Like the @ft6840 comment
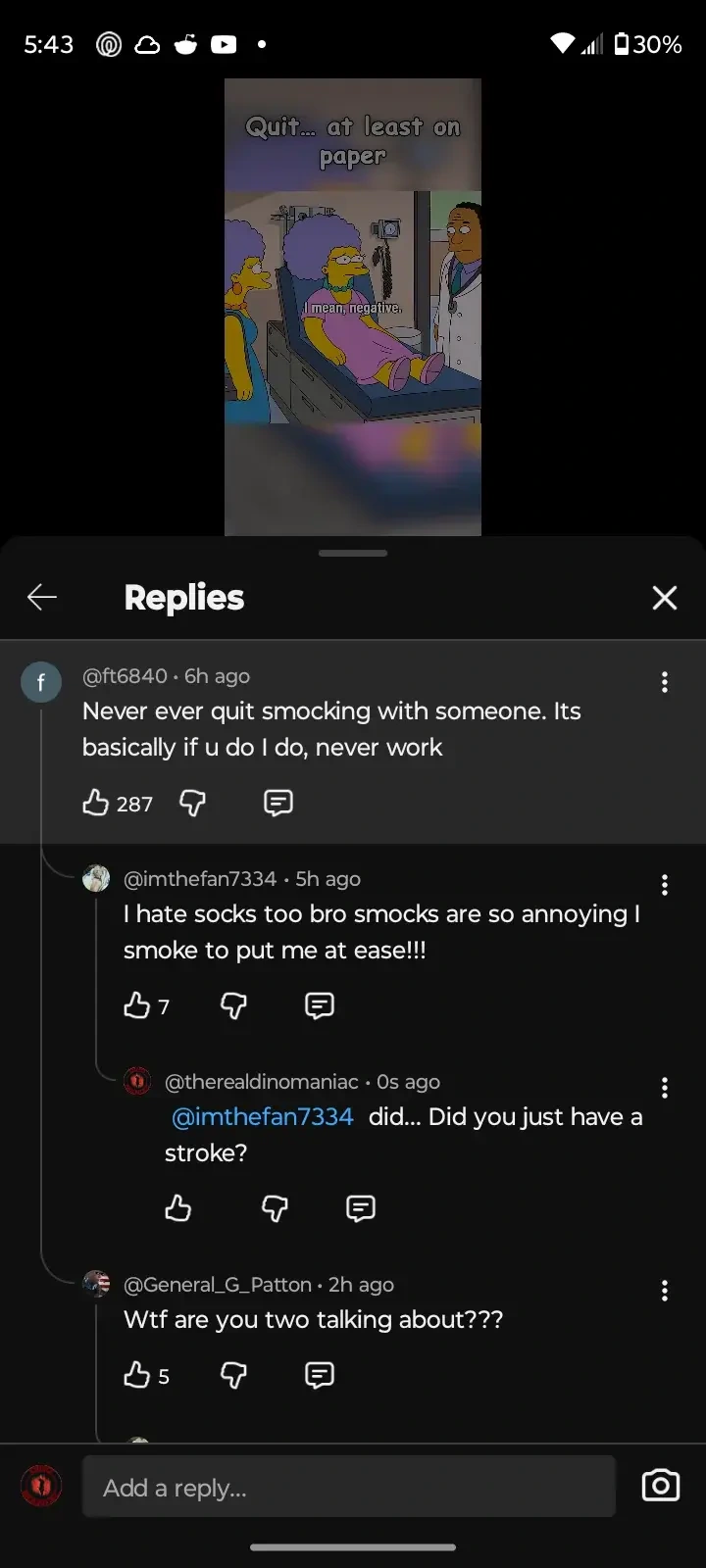Viewport: 706px width, 1568px height. (95, 803)
